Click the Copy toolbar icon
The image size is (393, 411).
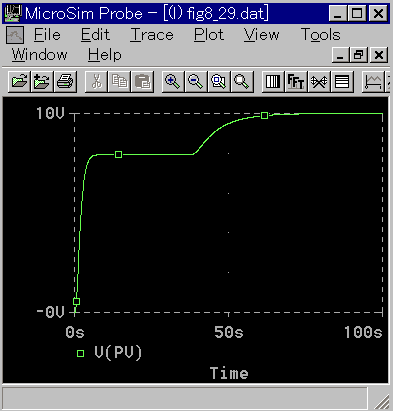[119, 81]
